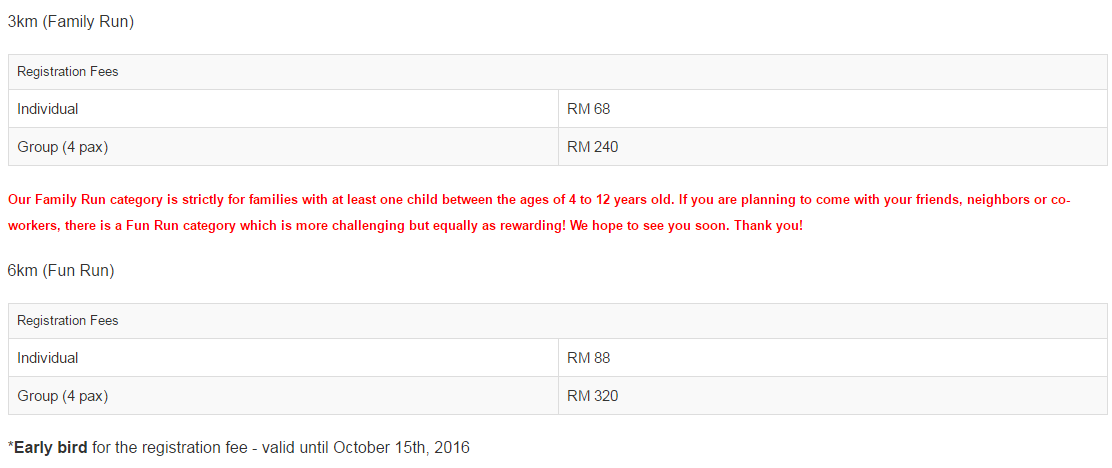Click Individual row label in Fun Run table
This screenshot has width=1112, height=468.
point(48,358)
